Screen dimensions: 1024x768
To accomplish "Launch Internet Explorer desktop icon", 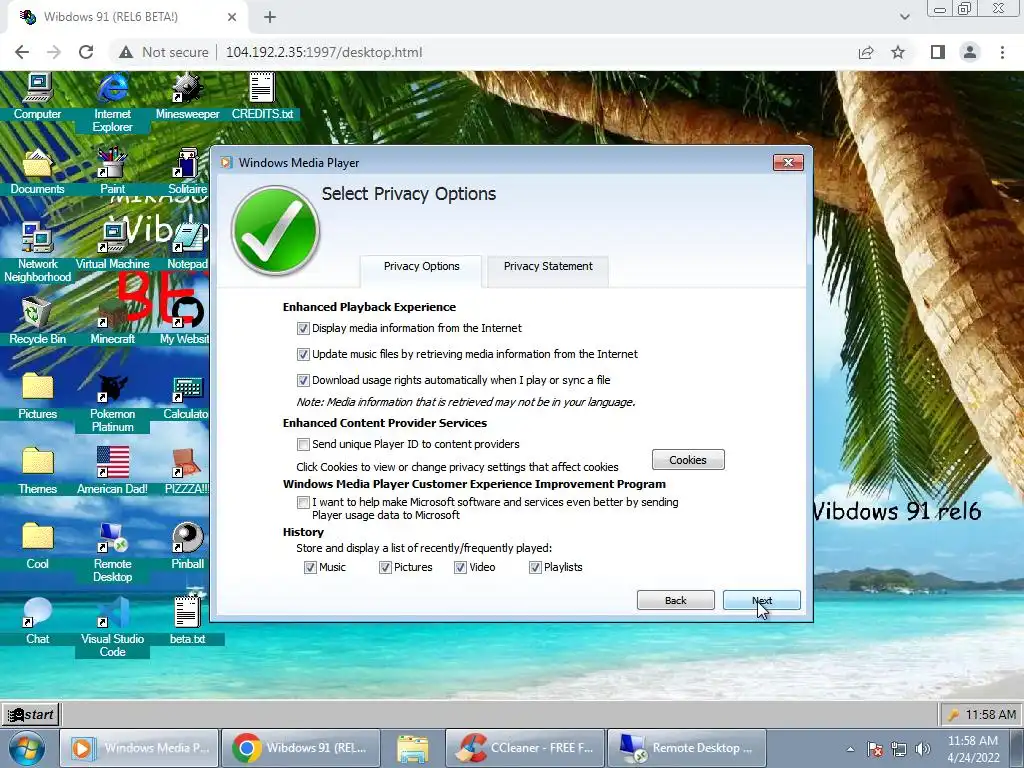I will click(112, 103).
